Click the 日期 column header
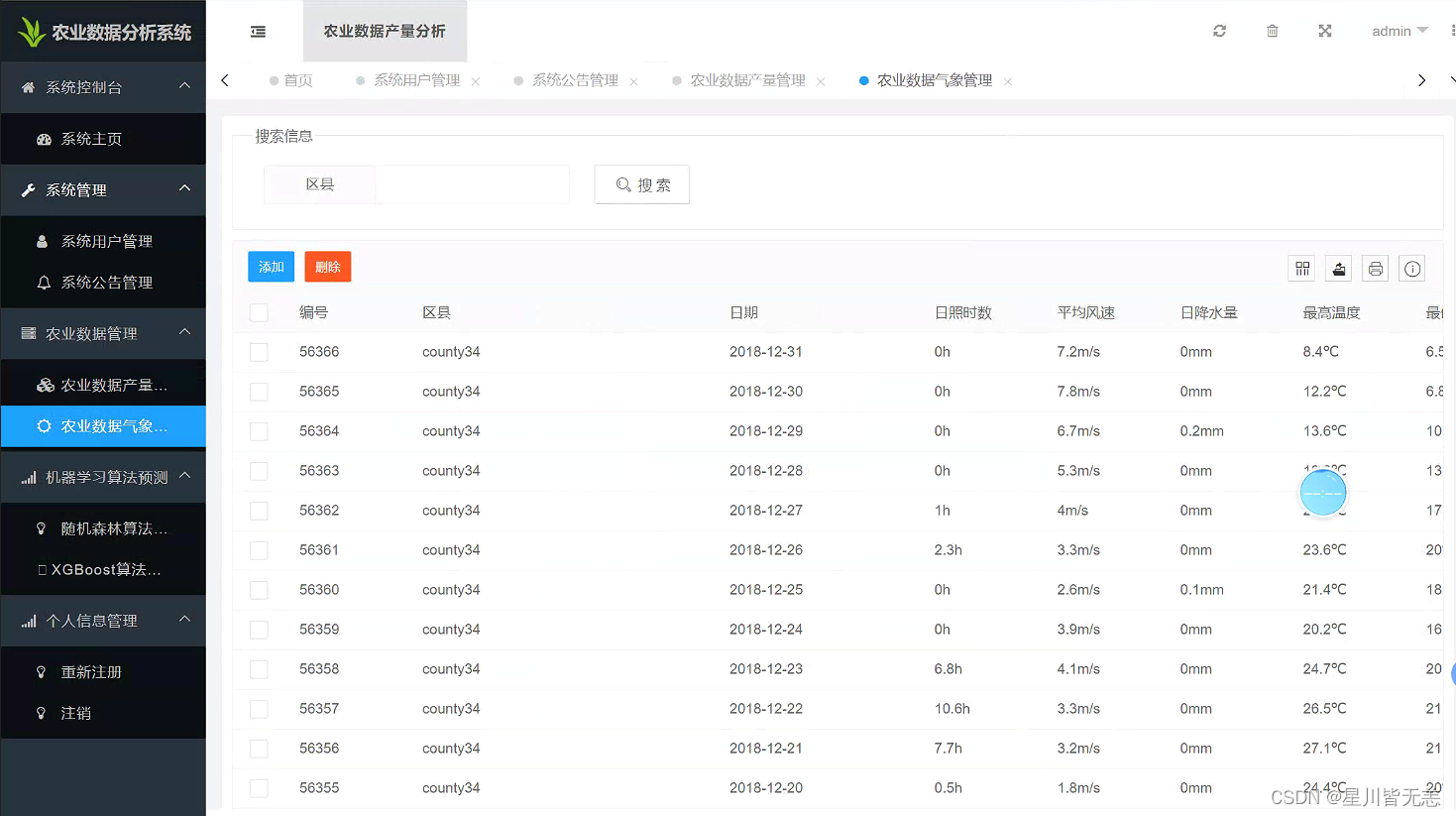 [743, 312]
